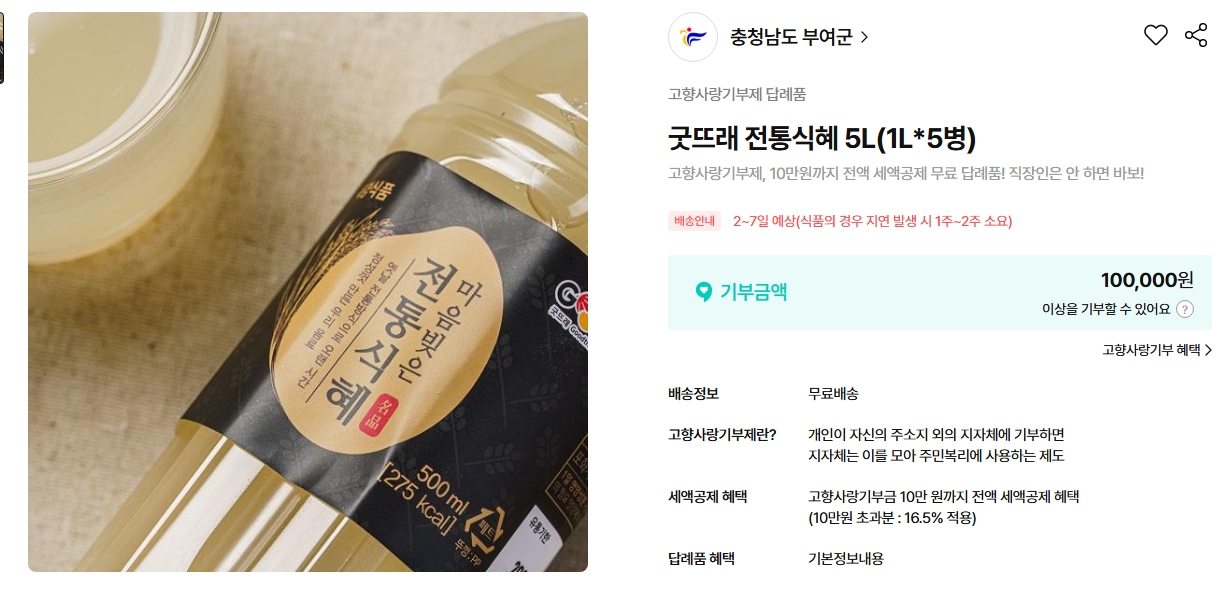
Task: Add product to wishlist with heart icon
Action: pos(1156,36)
